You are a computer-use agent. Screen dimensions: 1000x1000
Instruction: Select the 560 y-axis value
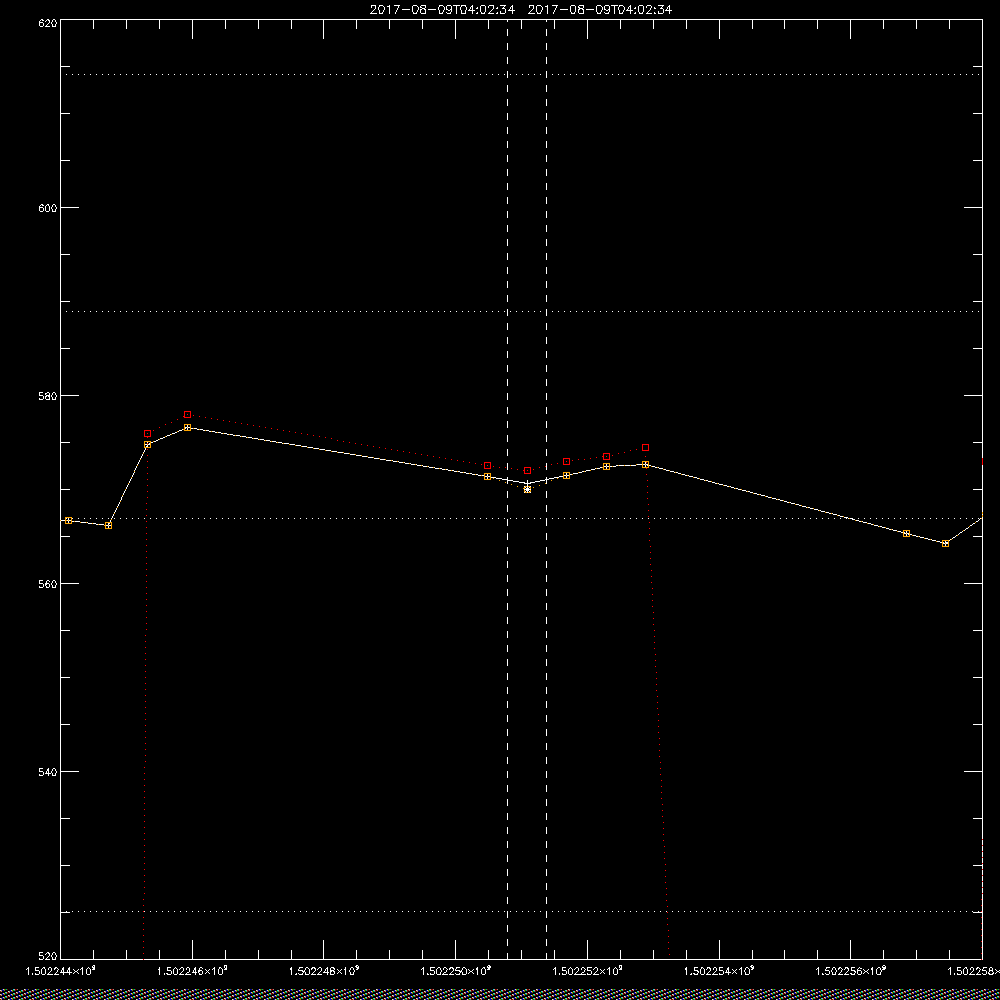coord(48,584)
